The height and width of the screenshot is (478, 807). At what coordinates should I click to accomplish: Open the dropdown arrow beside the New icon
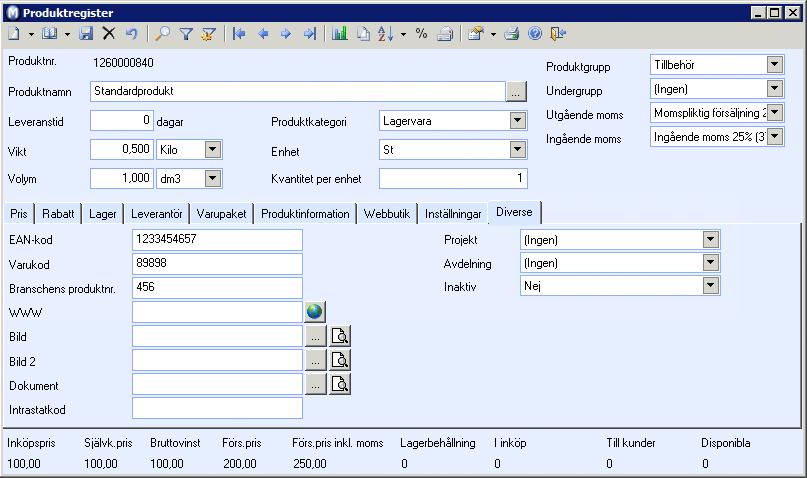31,34
